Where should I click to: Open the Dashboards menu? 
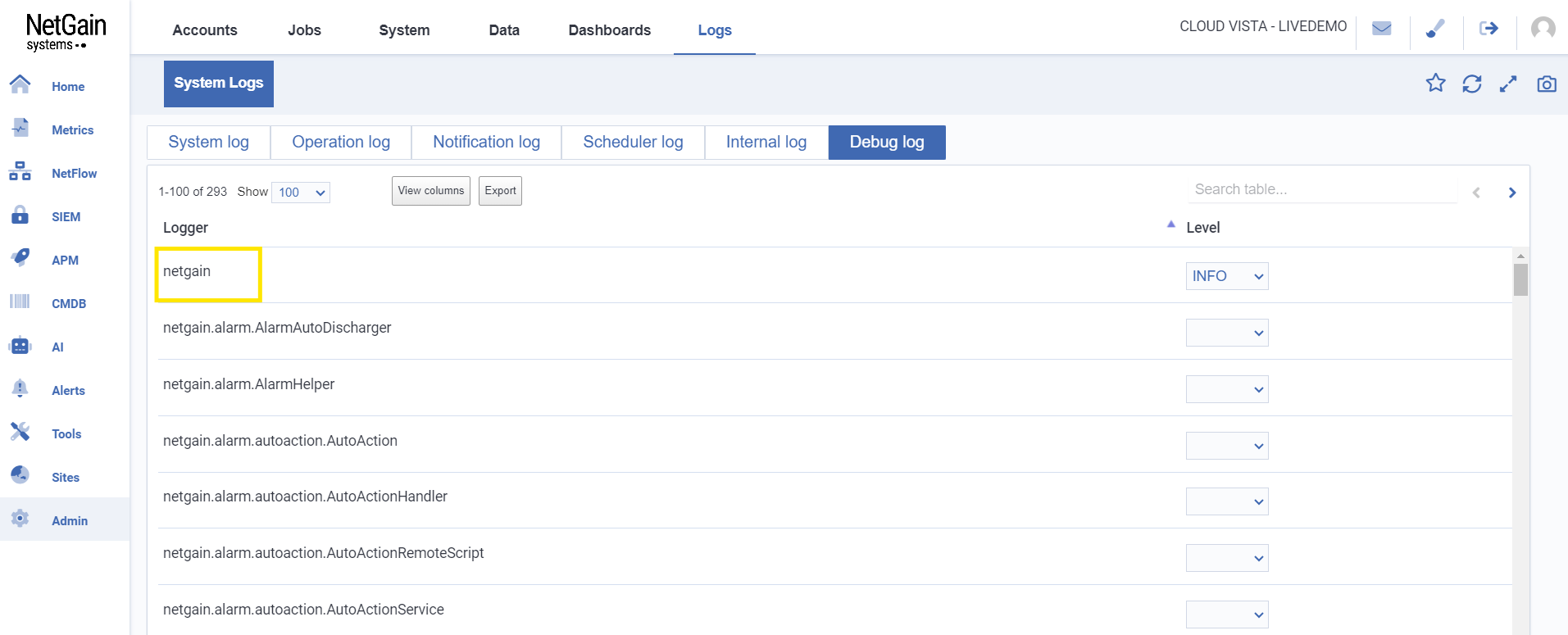(610, 30)
